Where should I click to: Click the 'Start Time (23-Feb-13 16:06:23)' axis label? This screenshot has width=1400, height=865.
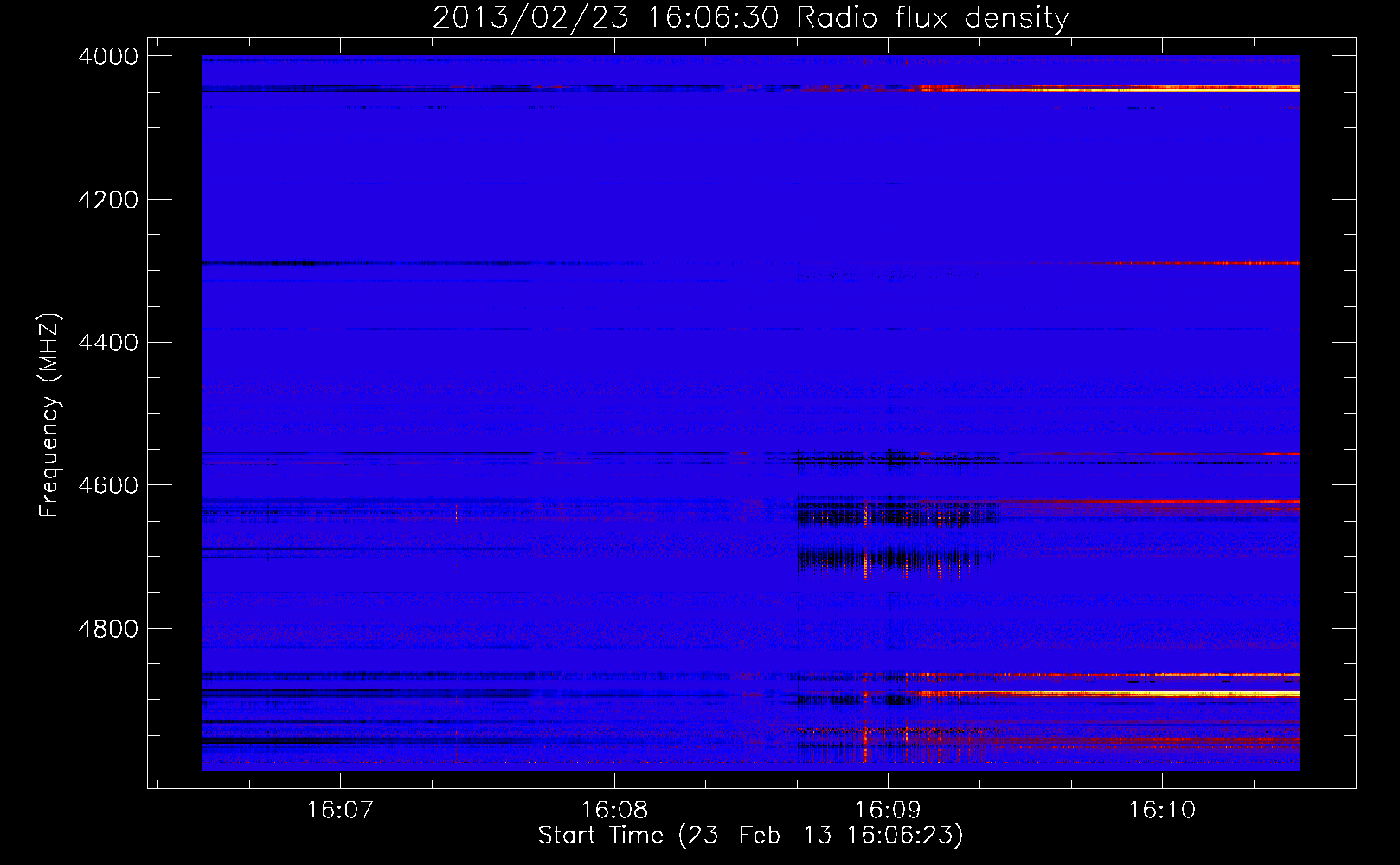[750, 836]
